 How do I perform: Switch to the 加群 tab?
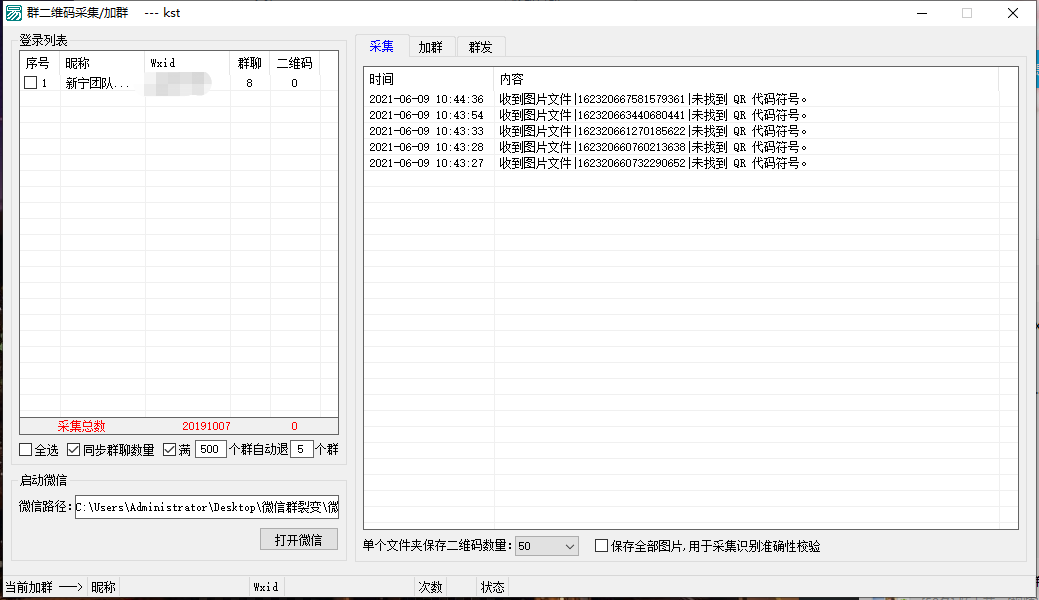pos(431,47)
